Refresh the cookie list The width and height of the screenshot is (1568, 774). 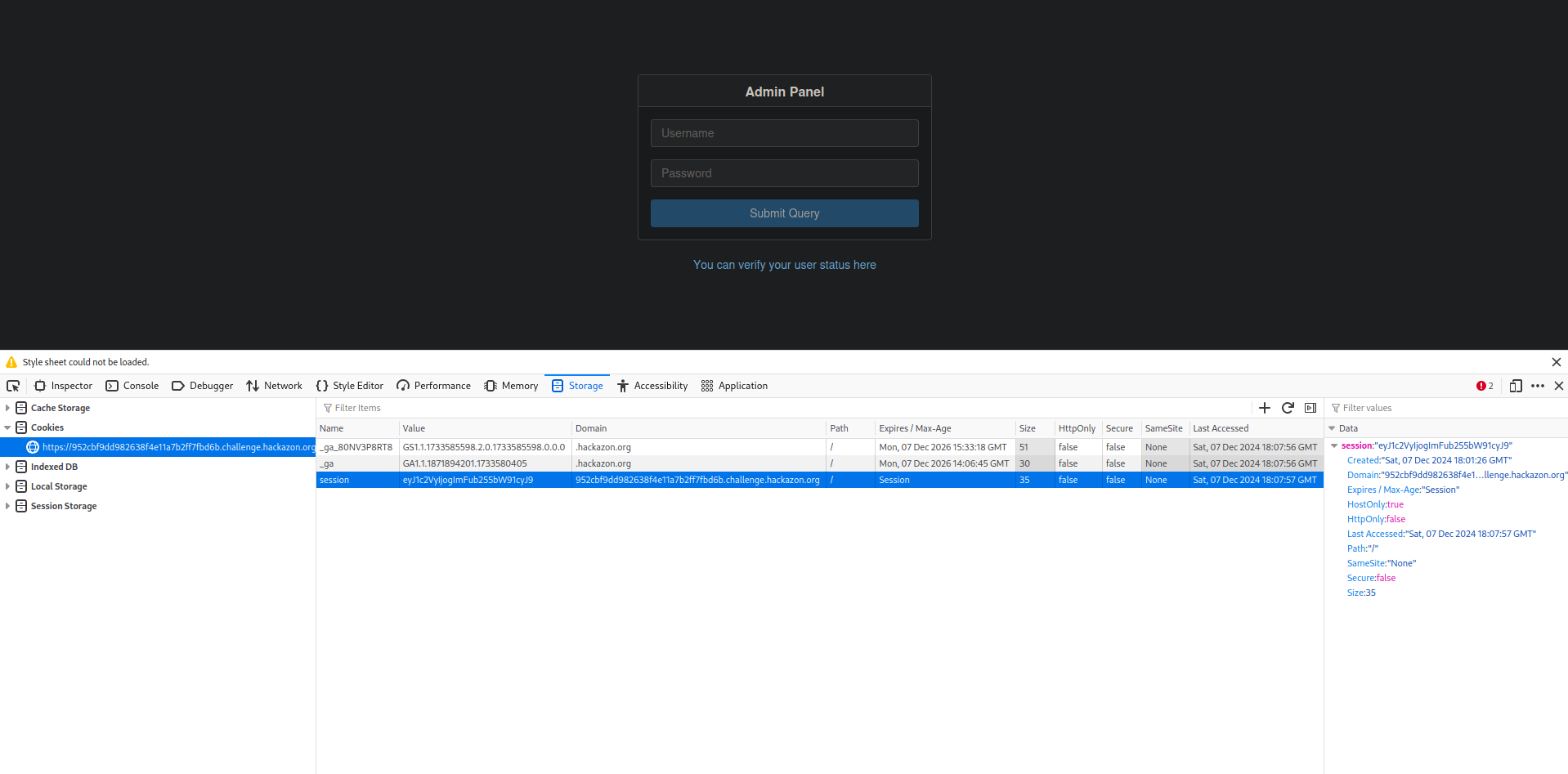1288,408
